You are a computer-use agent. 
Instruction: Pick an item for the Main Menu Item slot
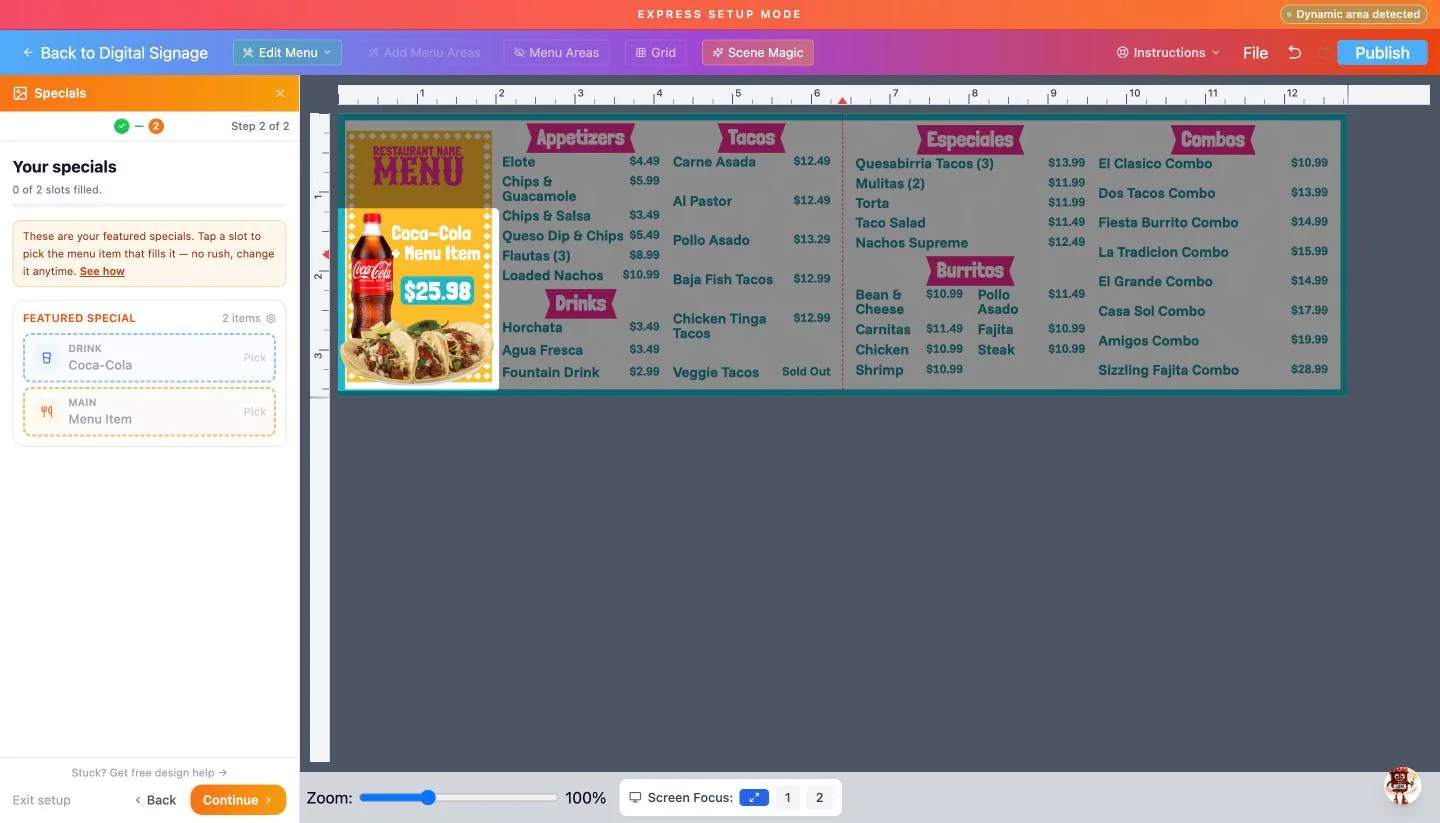click(149, 411)
